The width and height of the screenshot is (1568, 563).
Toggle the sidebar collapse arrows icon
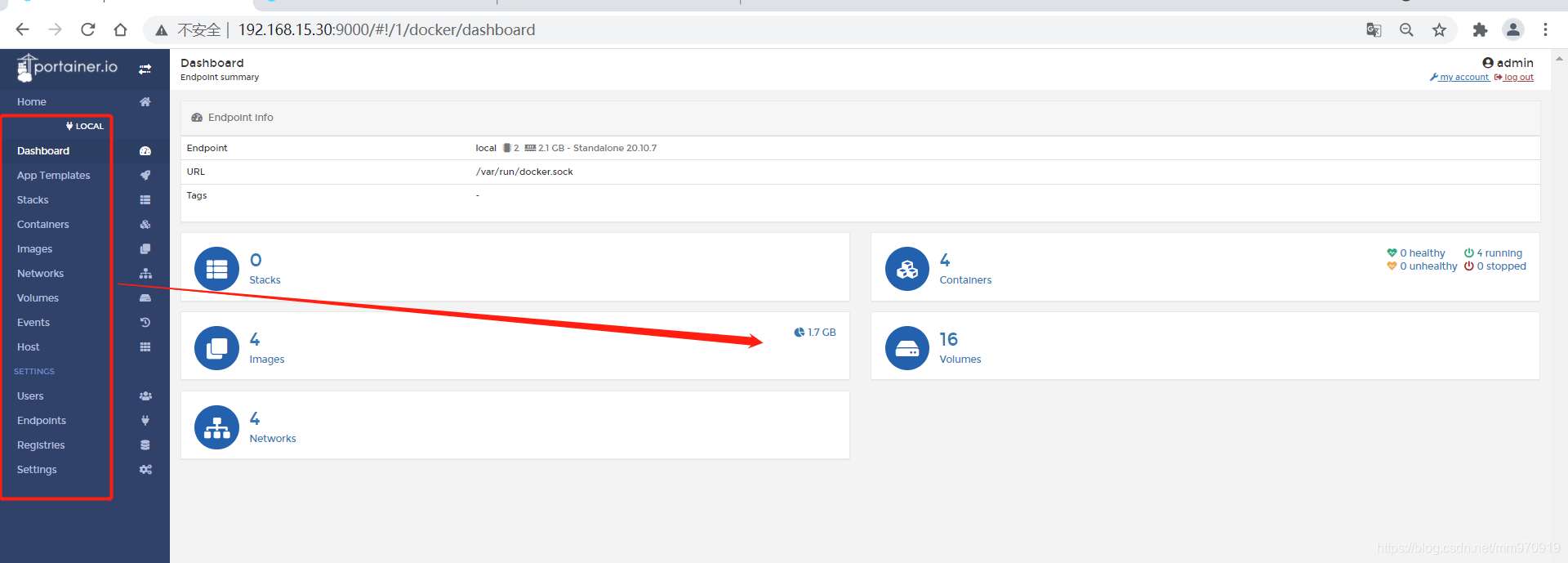pyautogui.click(x=145, y=69)
